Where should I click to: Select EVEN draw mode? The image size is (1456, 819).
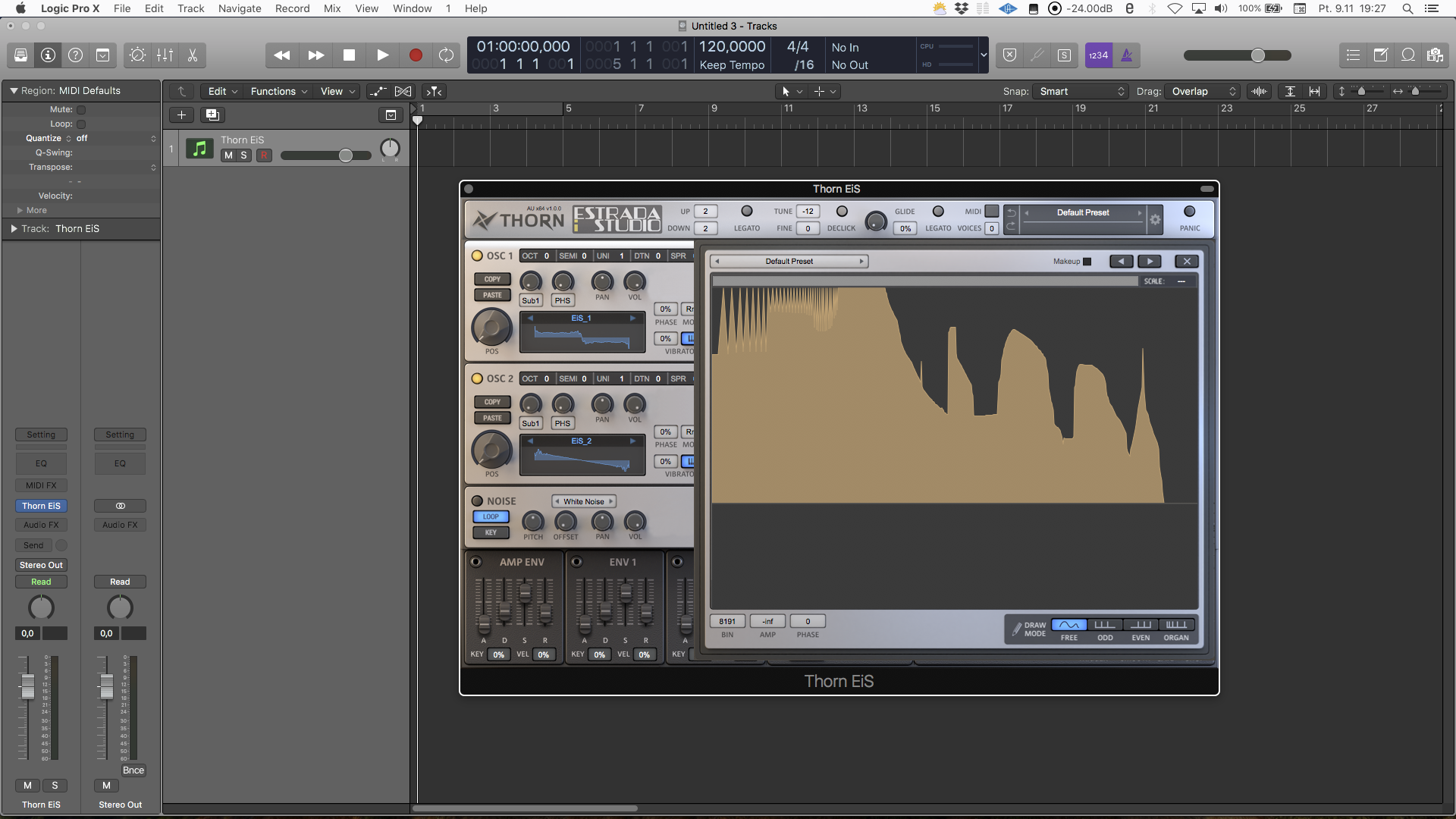(x=1141, y=625)
